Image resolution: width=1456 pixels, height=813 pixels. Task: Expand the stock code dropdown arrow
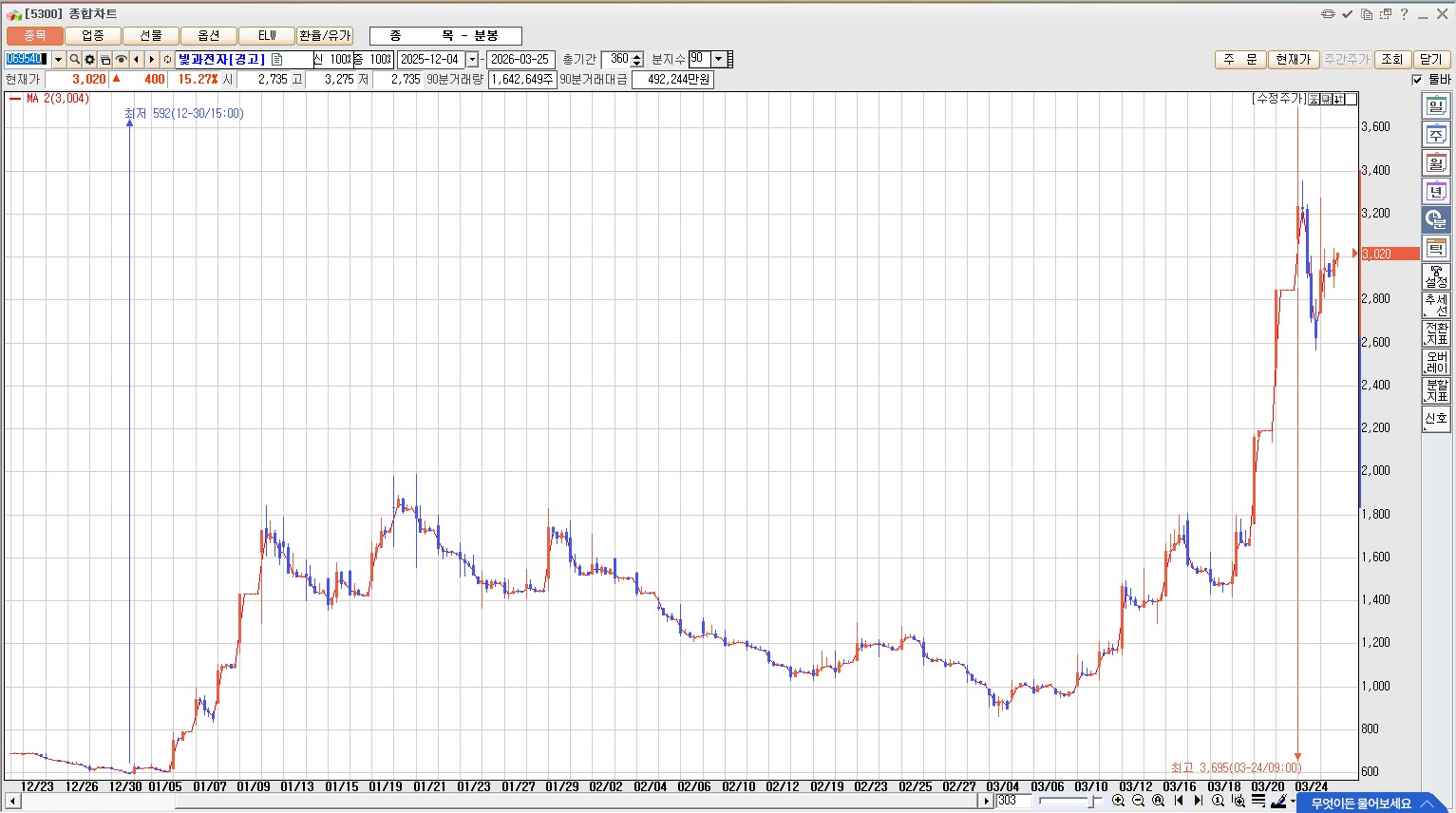58,60
